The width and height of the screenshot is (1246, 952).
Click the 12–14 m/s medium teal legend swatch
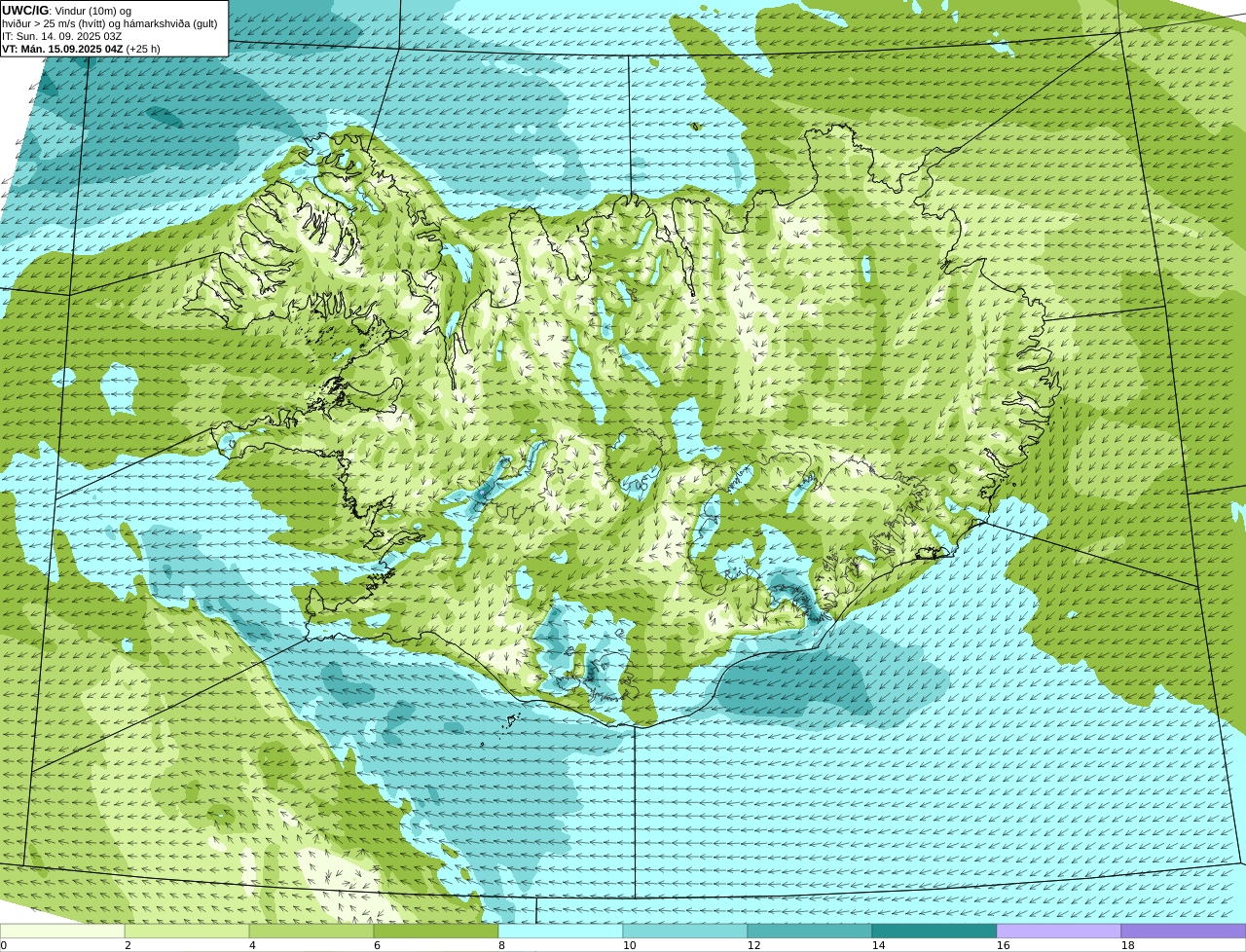pyautogui.click(x=810, y=932)
